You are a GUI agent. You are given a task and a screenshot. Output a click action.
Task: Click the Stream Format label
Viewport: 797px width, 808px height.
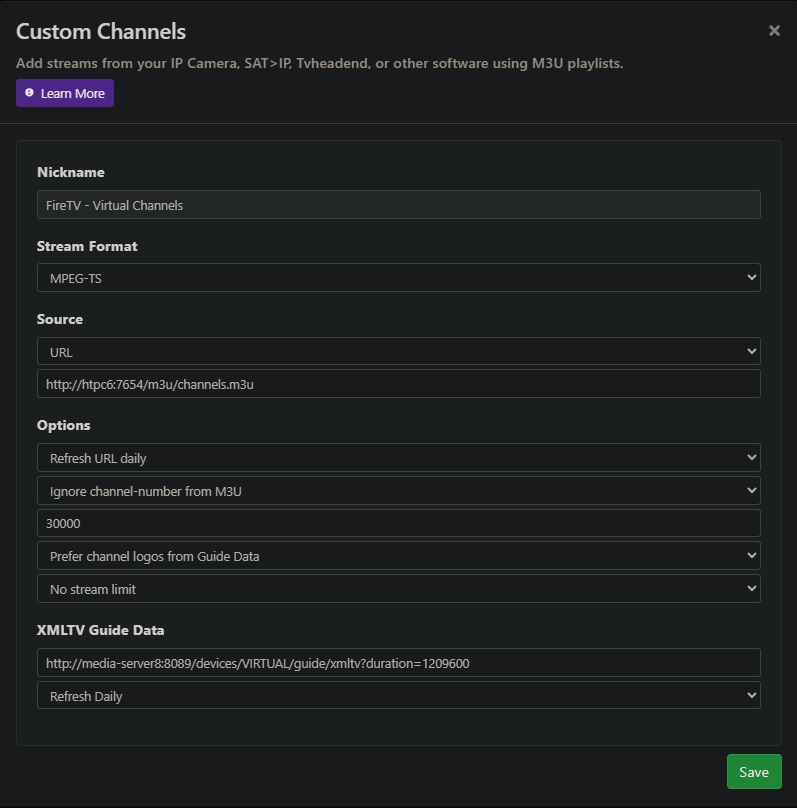[x=87, y=246]
